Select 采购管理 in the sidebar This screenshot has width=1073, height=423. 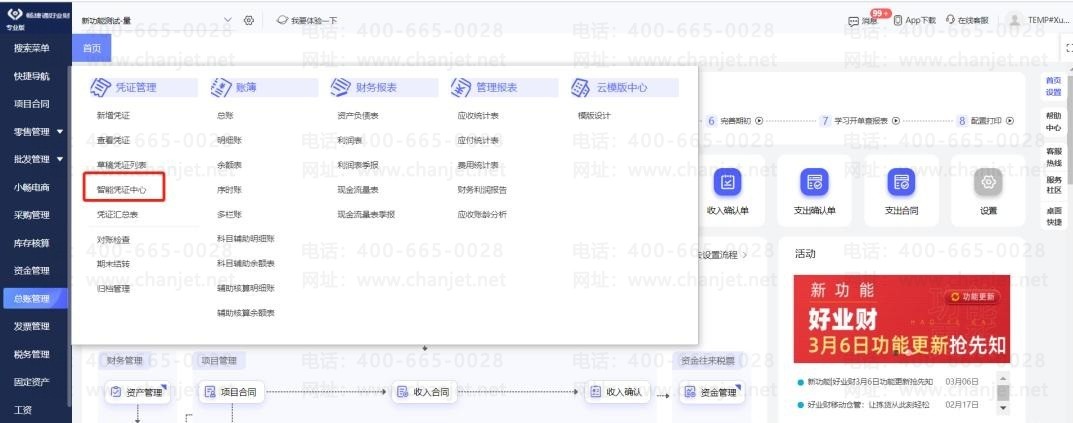click(x=31, y=215)
